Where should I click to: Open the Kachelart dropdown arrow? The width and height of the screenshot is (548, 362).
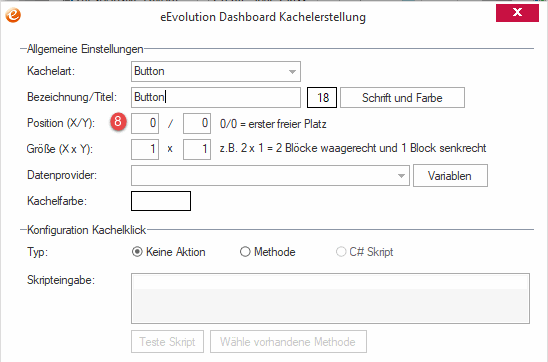pos(292,72)
